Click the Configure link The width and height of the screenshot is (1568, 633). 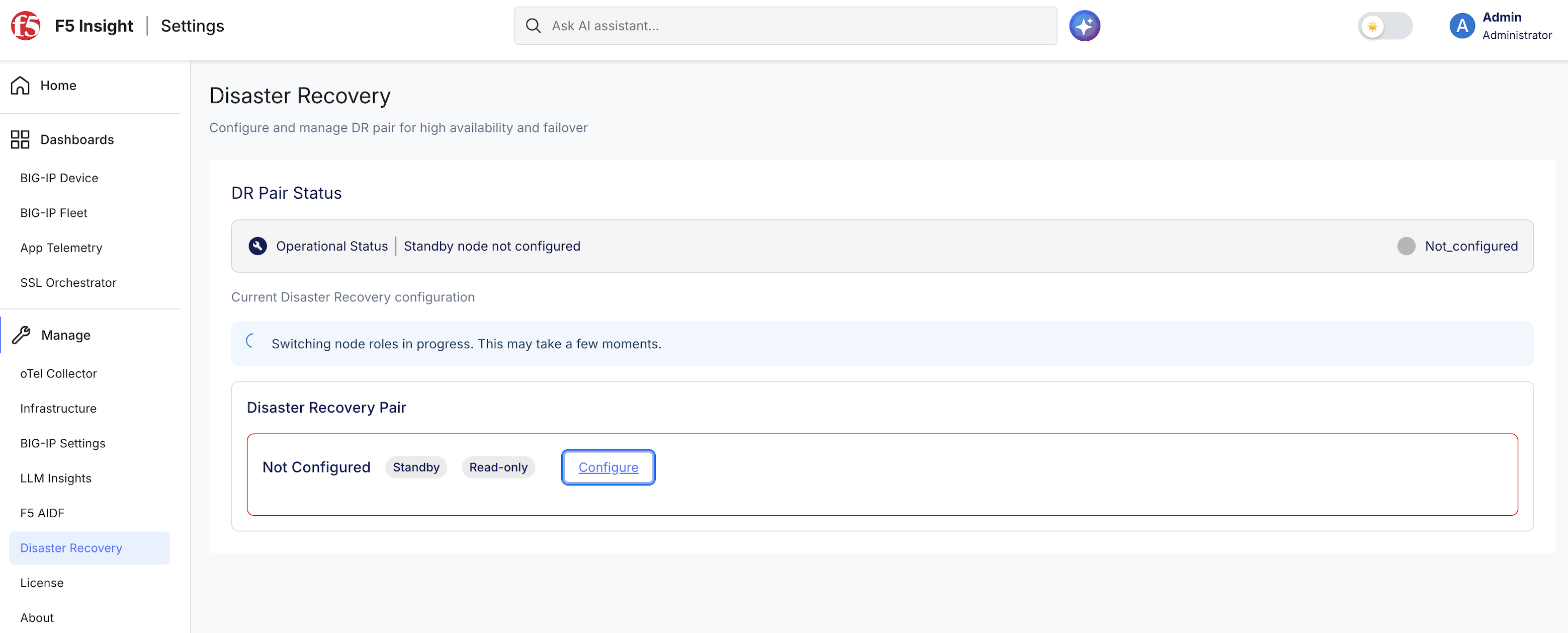coord(608,467)
